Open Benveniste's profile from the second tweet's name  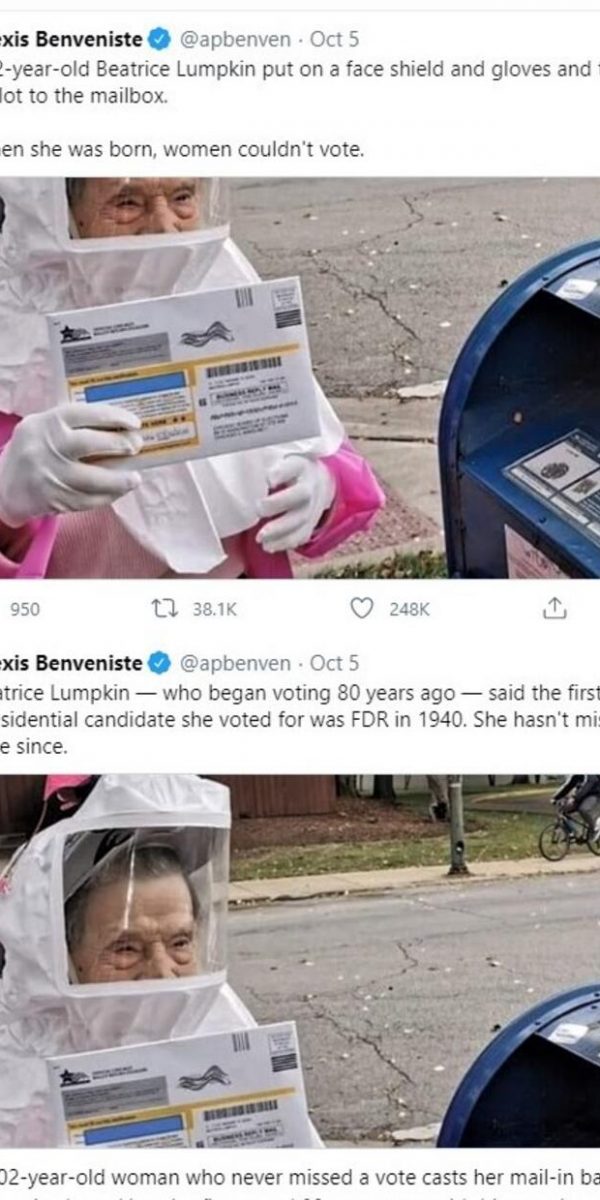point(71,663)
